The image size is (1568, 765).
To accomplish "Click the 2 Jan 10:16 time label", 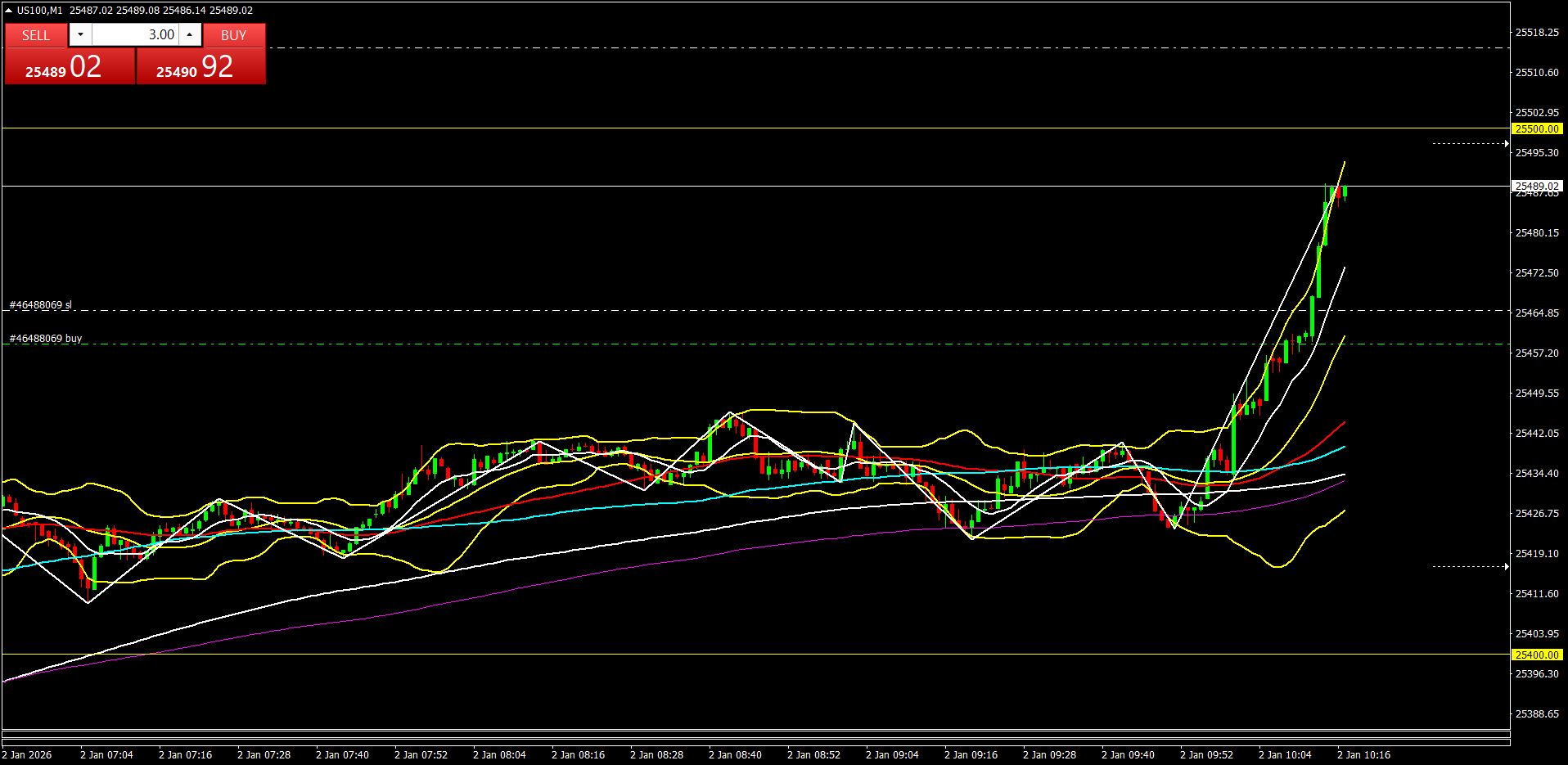I will (x=1363, y=755).
